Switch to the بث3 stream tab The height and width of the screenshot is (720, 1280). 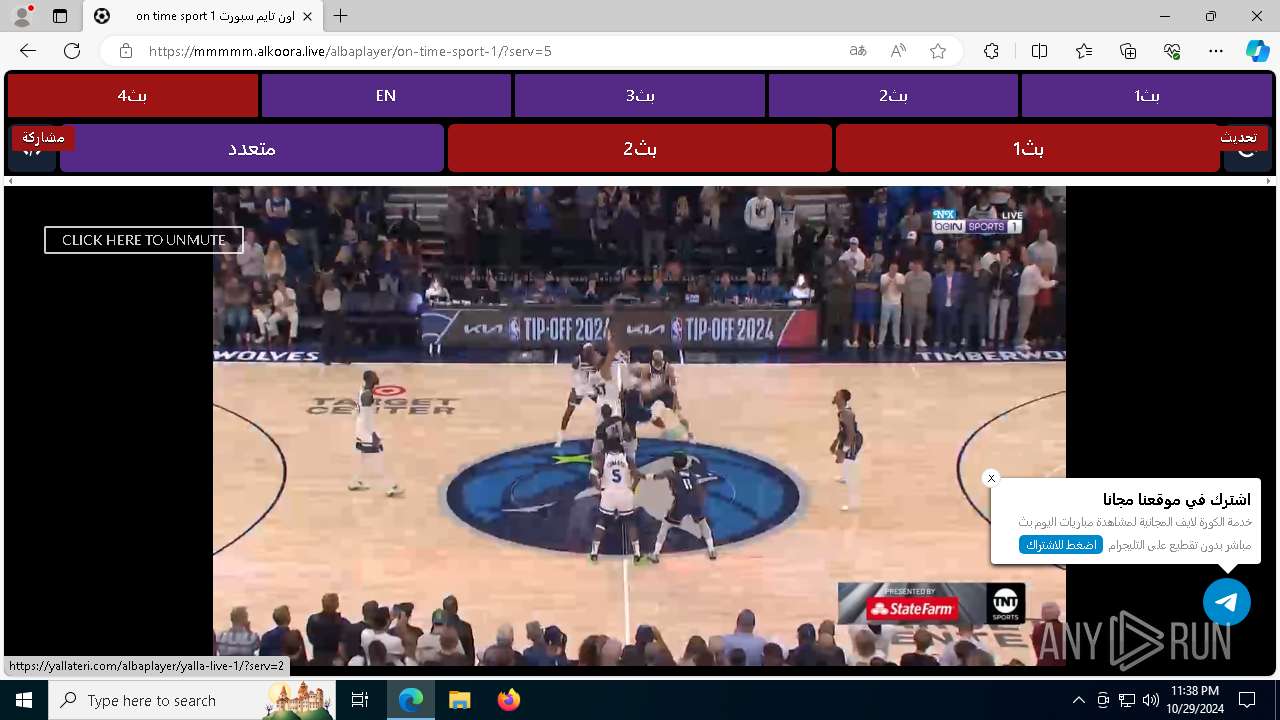(x=640, y=96)
